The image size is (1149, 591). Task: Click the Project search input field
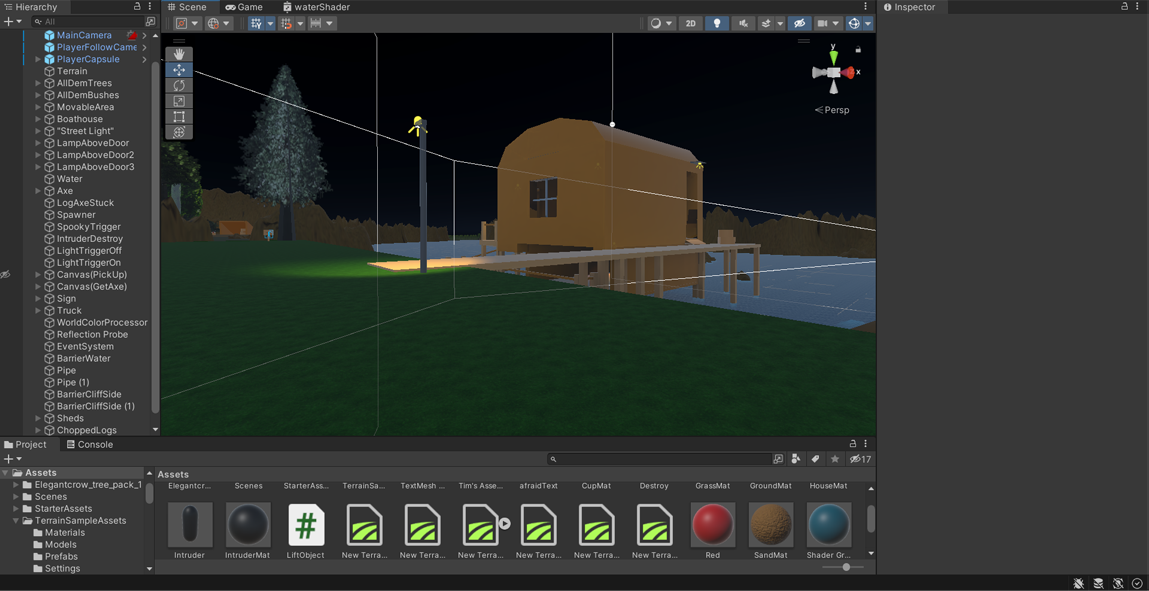point(660,459)
